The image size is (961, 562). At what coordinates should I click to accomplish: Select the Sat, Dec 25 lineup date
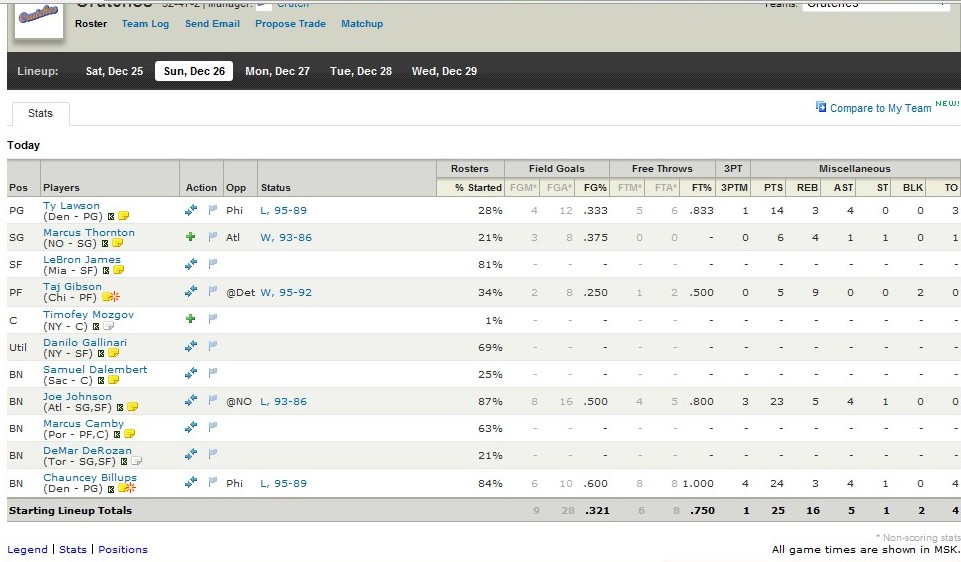click(114, 71)
